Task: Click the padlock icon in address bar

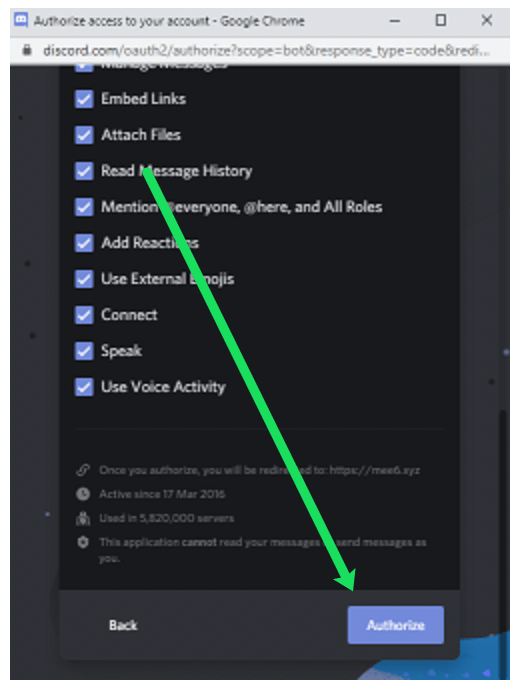Action: [27, 50]
